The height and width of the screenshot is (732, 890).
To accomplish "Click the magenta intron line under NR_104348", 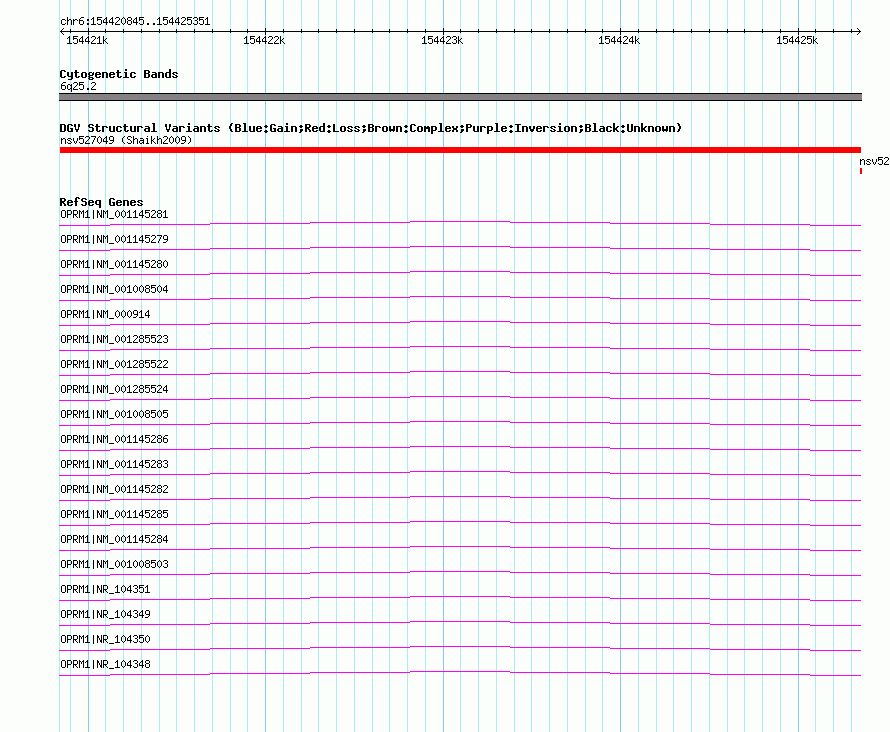I will click(460, 672).
